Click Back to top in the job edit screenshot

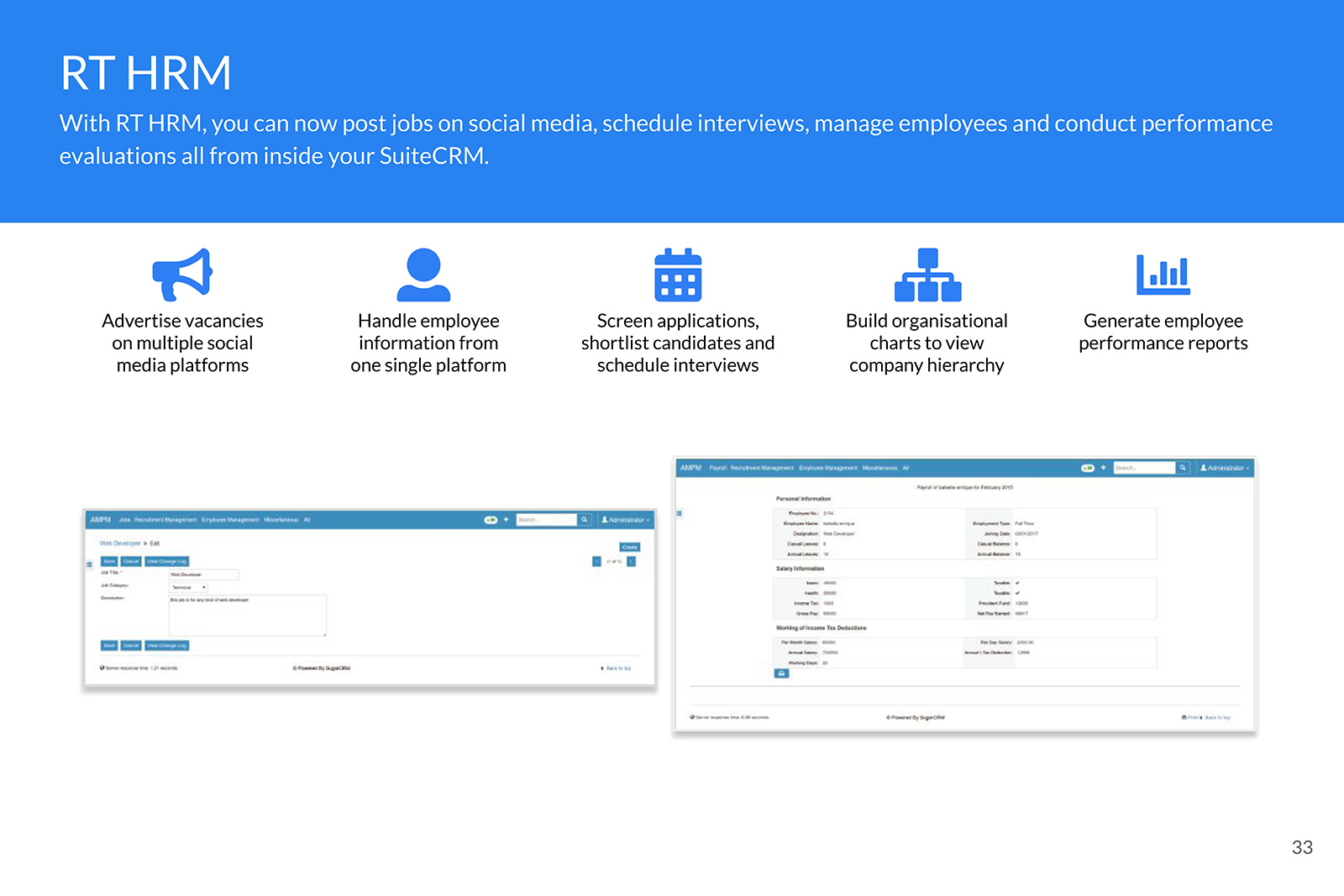point(618,668)
